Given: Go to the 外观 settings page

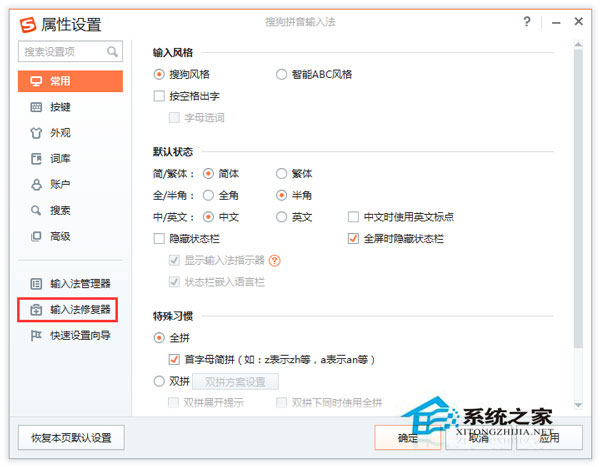Looking at the screenshot, I should (x=70, y=133).
